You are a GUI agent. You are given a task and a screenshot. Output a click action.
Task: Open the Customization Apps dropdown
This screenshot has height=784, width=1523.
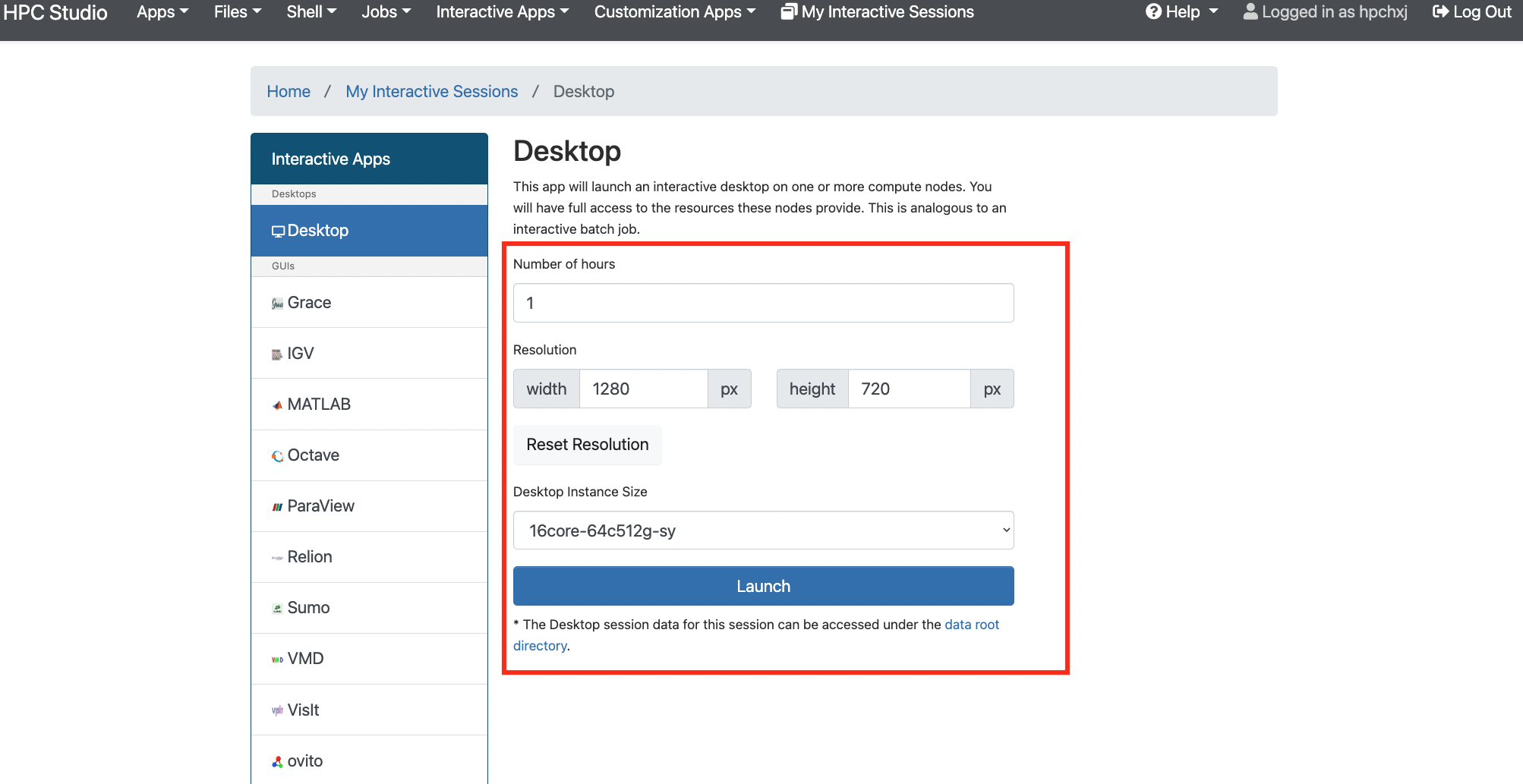coord(675,12)
